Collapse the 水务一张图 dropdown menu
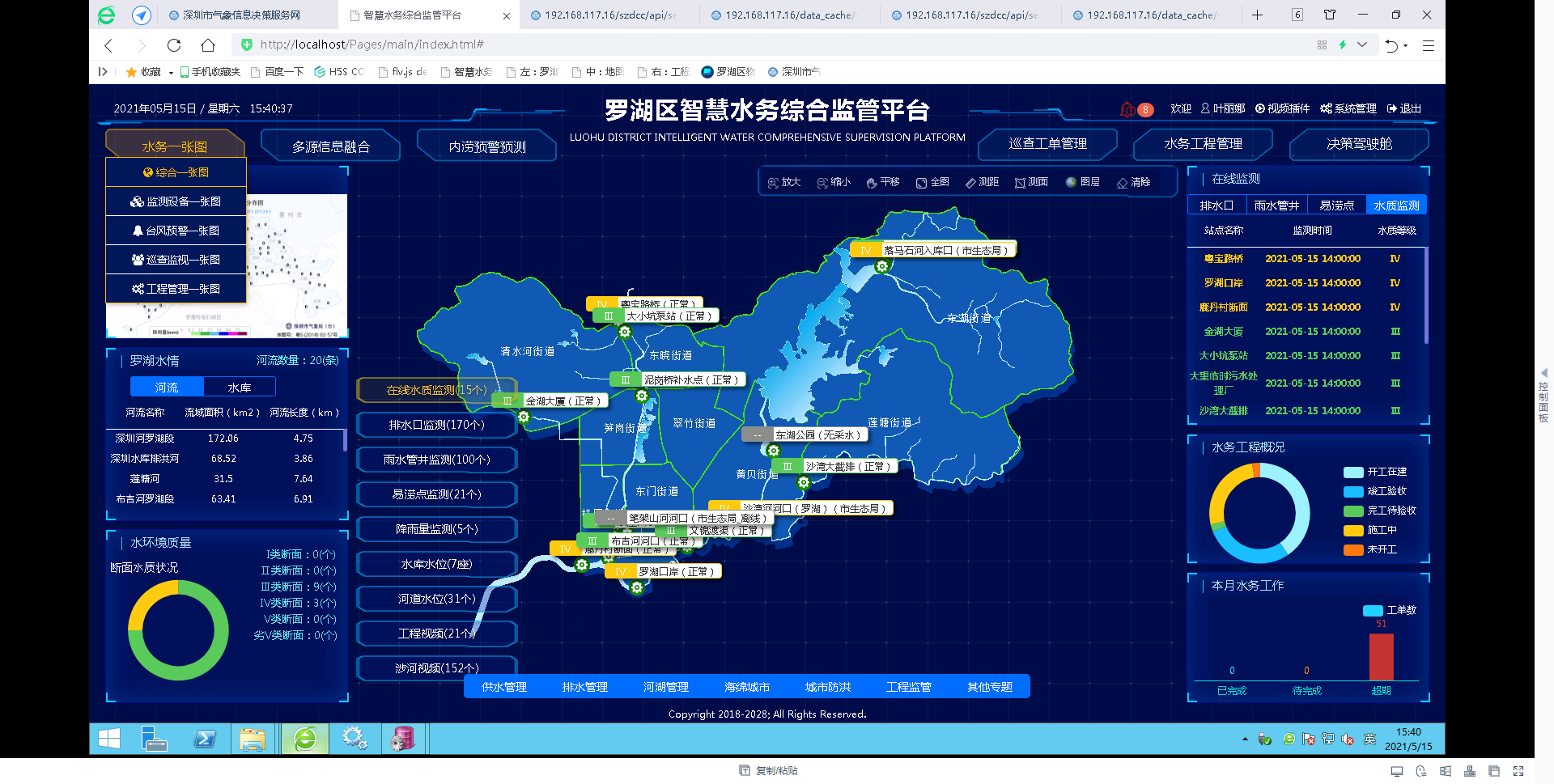 [175, 146]
